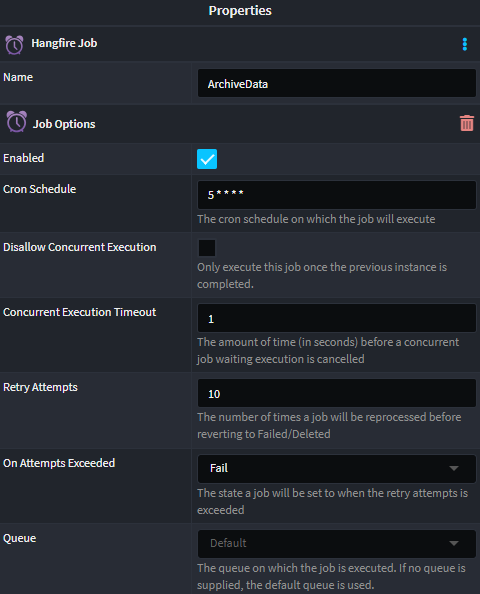The image size is (480, 594).
Task: Click the Cron Schedule input field
Action: click(336, 195)
